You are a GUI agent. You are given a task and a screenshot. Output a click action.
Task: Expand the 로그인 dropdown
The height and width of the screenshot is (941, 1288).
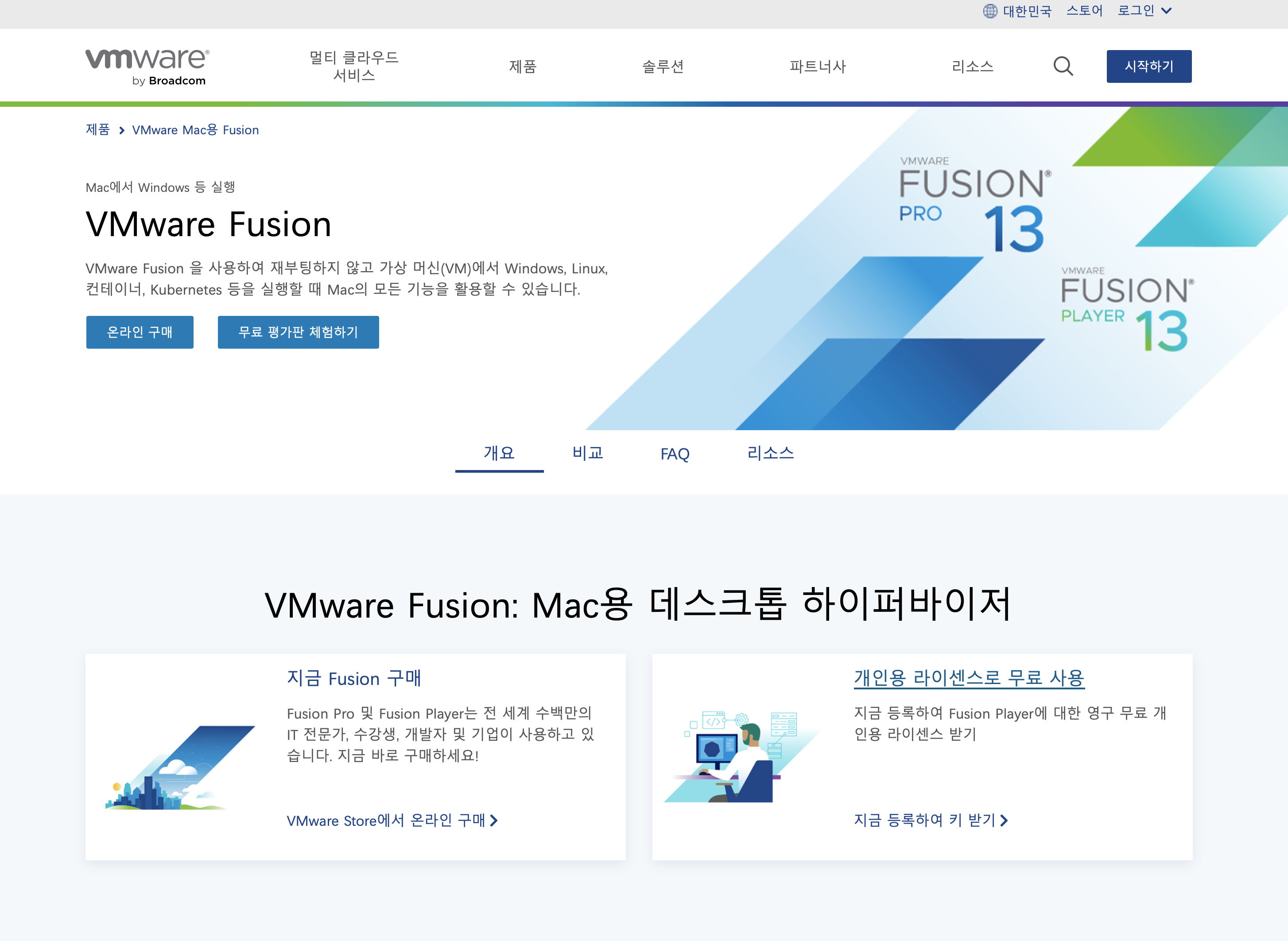1144,11
